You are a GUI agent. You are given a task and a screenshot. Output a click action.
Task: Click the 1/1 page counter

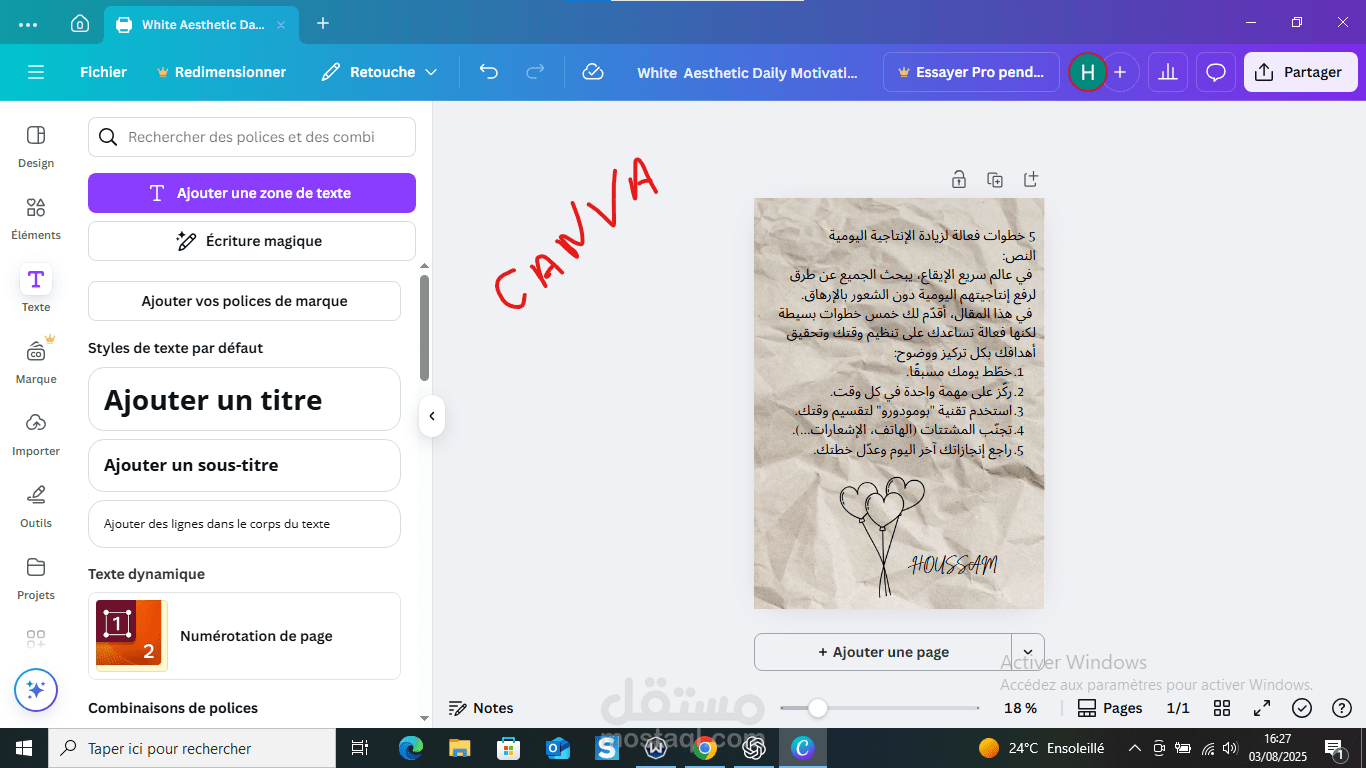click(x=1178, y=708)
